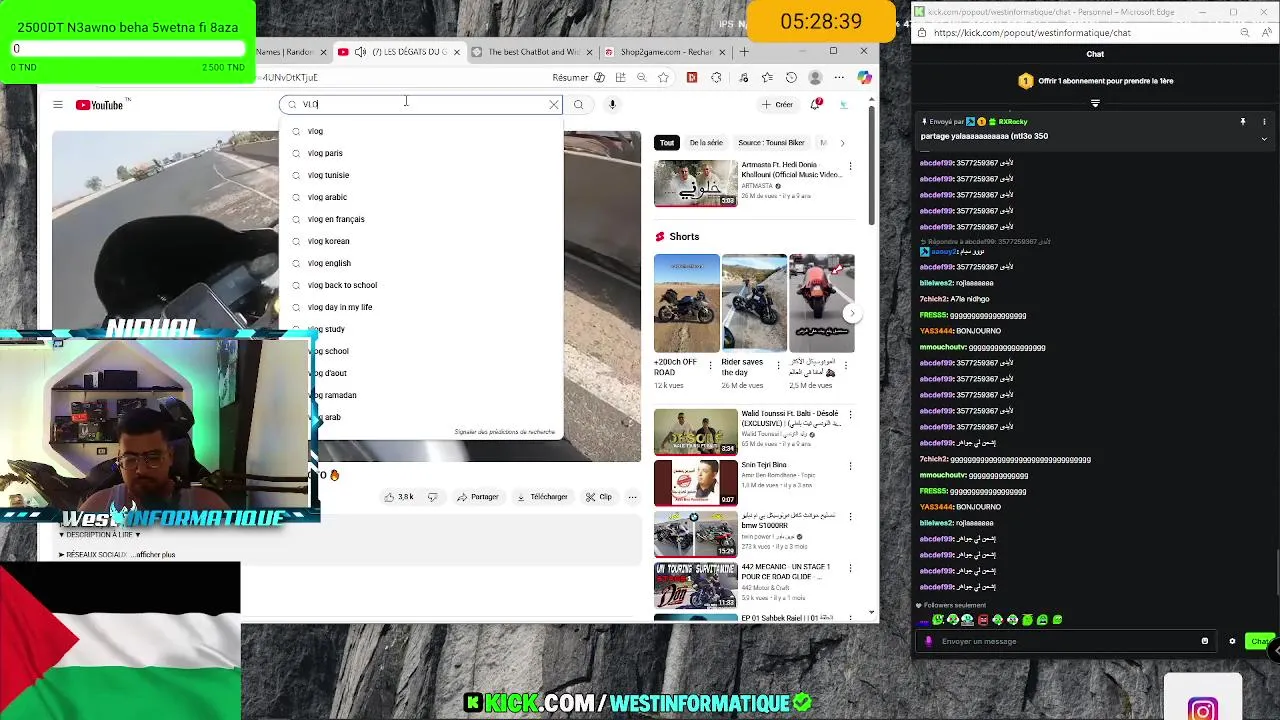This screenshot has width=1280, height=720.
Task: Open the YouTube hamburger guide menu
Action: pyautogui.click(x=58, y=105)
